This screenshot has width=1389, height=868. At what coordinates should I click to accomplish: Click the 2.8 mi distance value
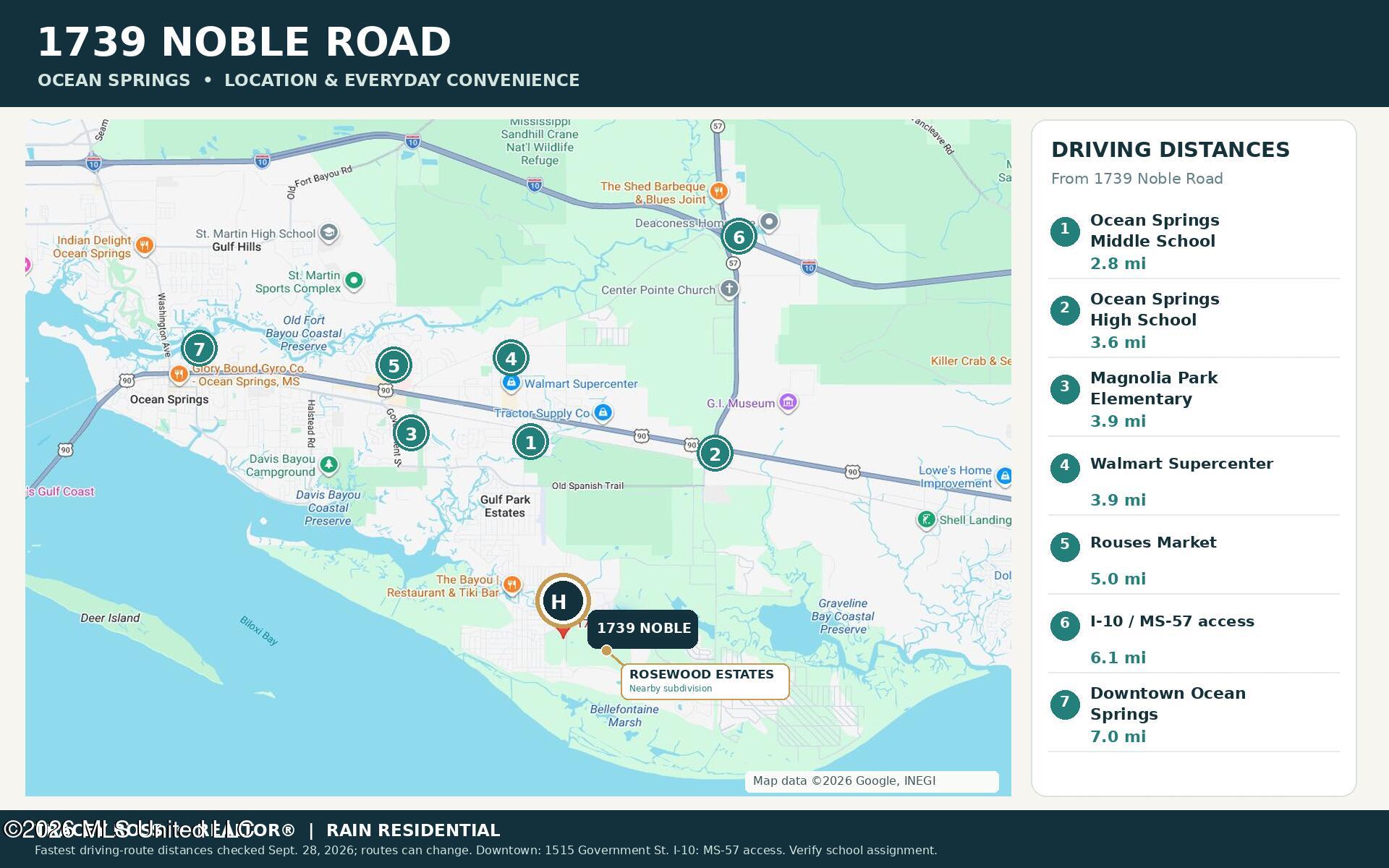[1118, 264]
